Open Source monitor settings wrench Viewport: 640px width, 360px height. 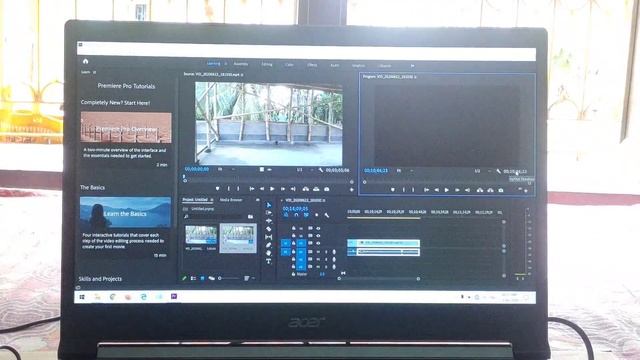[x=321, y=170]
